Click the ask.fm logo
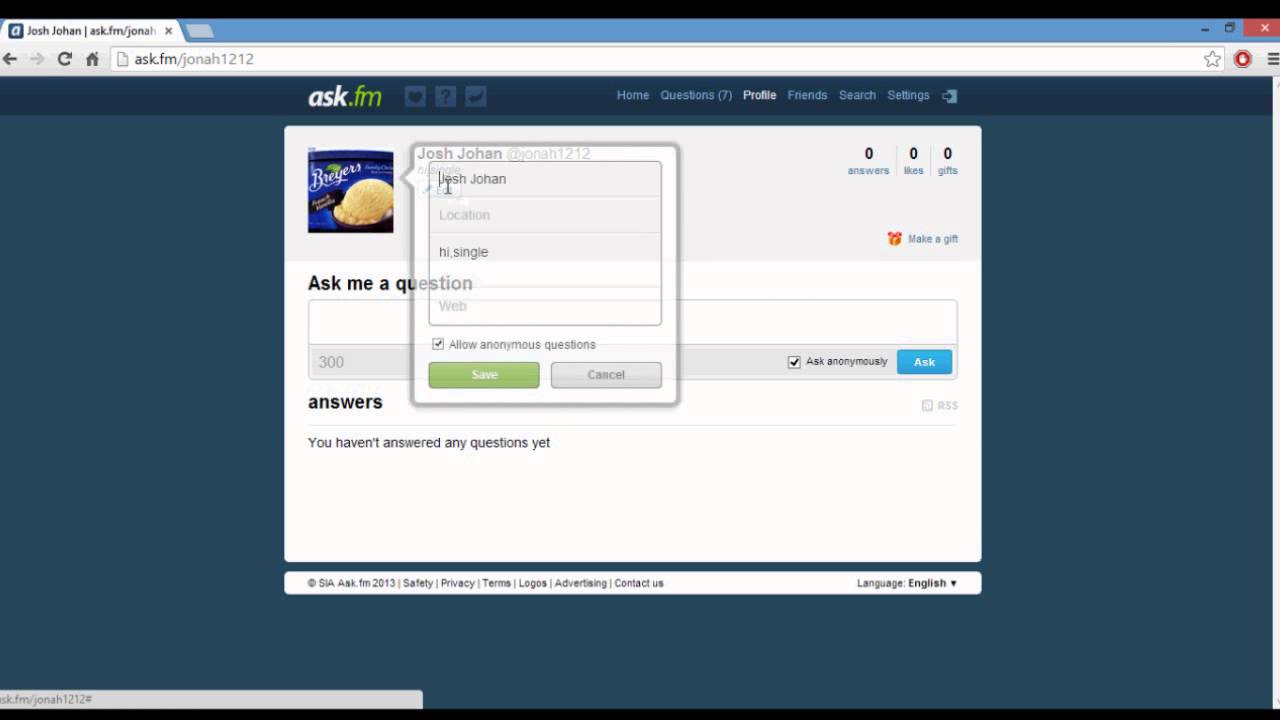The width and height of the screenshot is (1280, 720). [345, 96]
